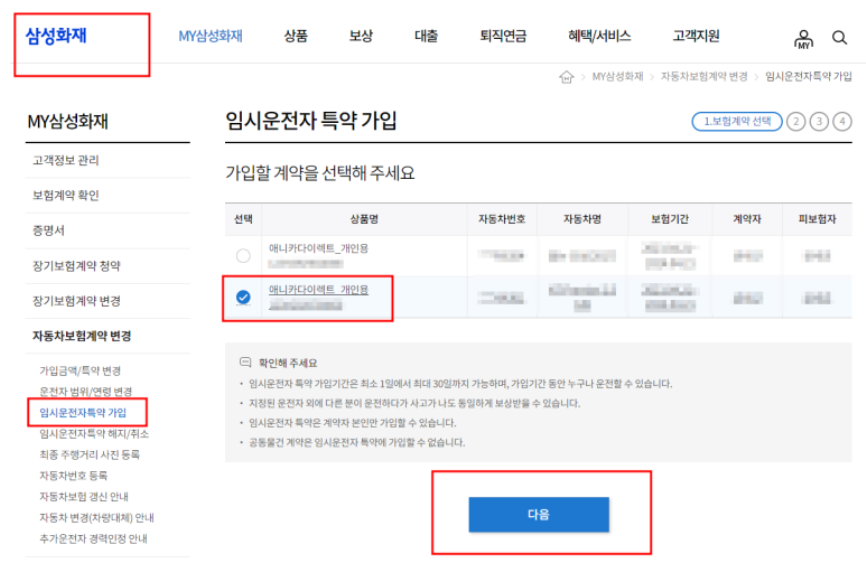The image size is (866, 572).
Task: Open 증명서 in sidebar
Action: pos(49,231)
